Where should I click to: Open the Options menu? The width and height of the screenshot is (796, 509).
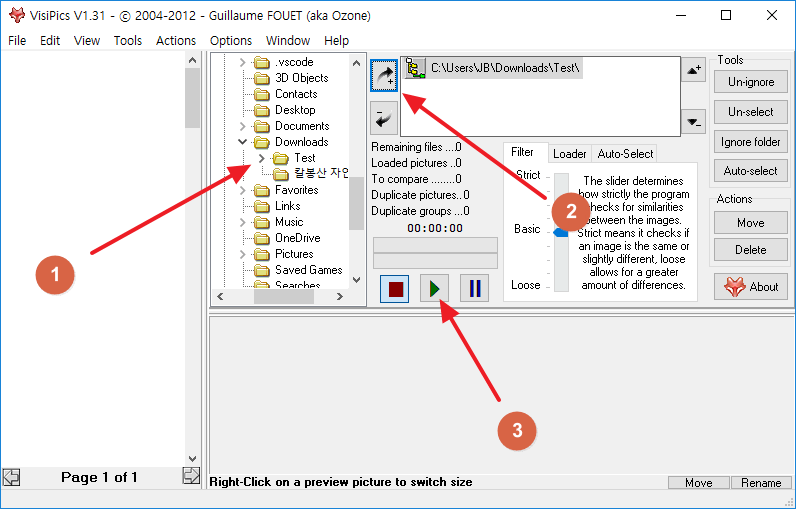click(230, 41)
